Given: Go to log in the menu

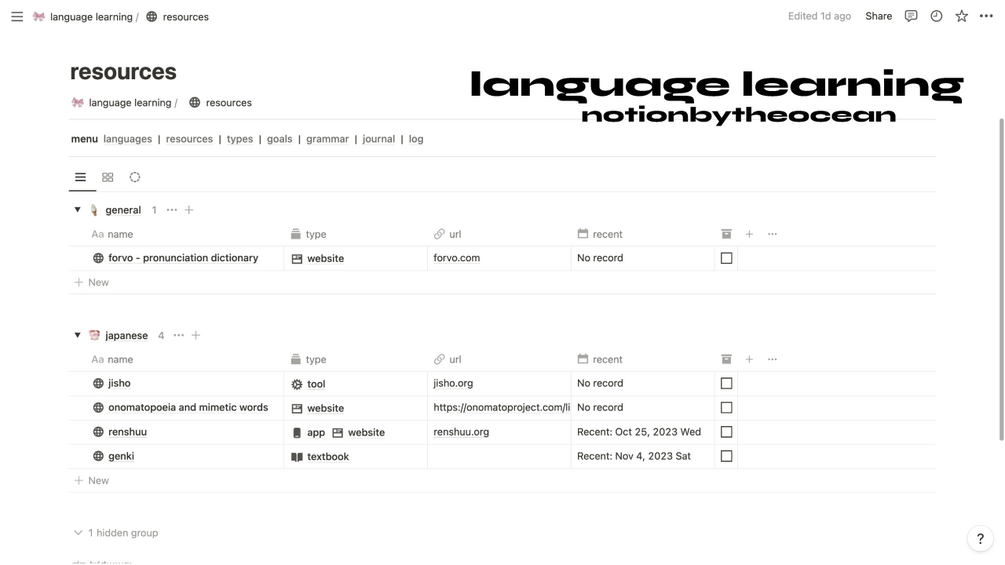Looking at the screenshot, I should [x=416, y=139].
